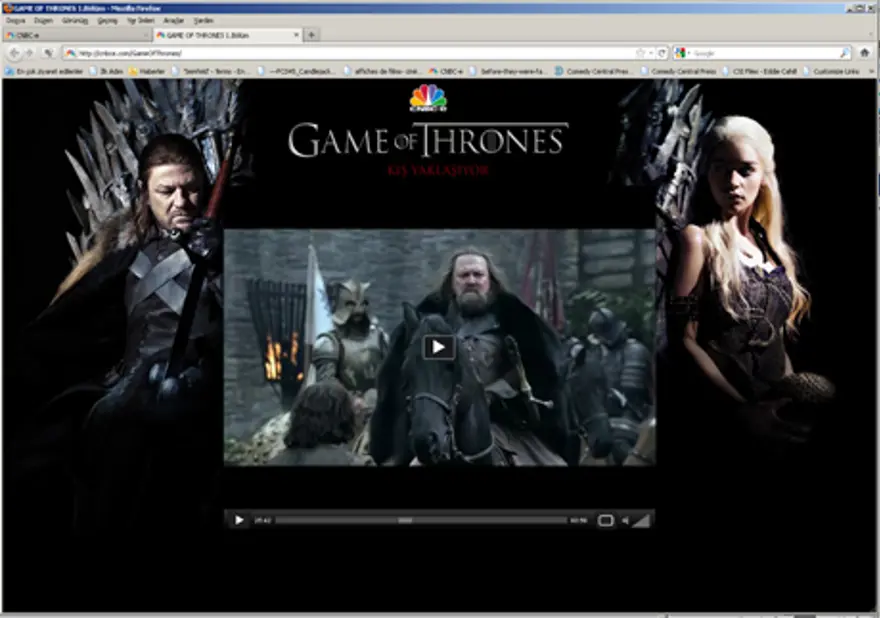Click the browser Forward arrow button
Viewport: 880px width, 618px height.
(29, 53)
